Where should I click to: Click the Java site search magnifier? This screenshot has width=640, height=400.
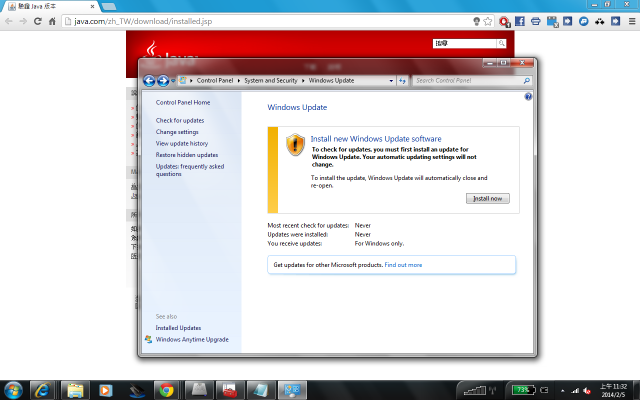pyautogui.click(x=501, y=43)
